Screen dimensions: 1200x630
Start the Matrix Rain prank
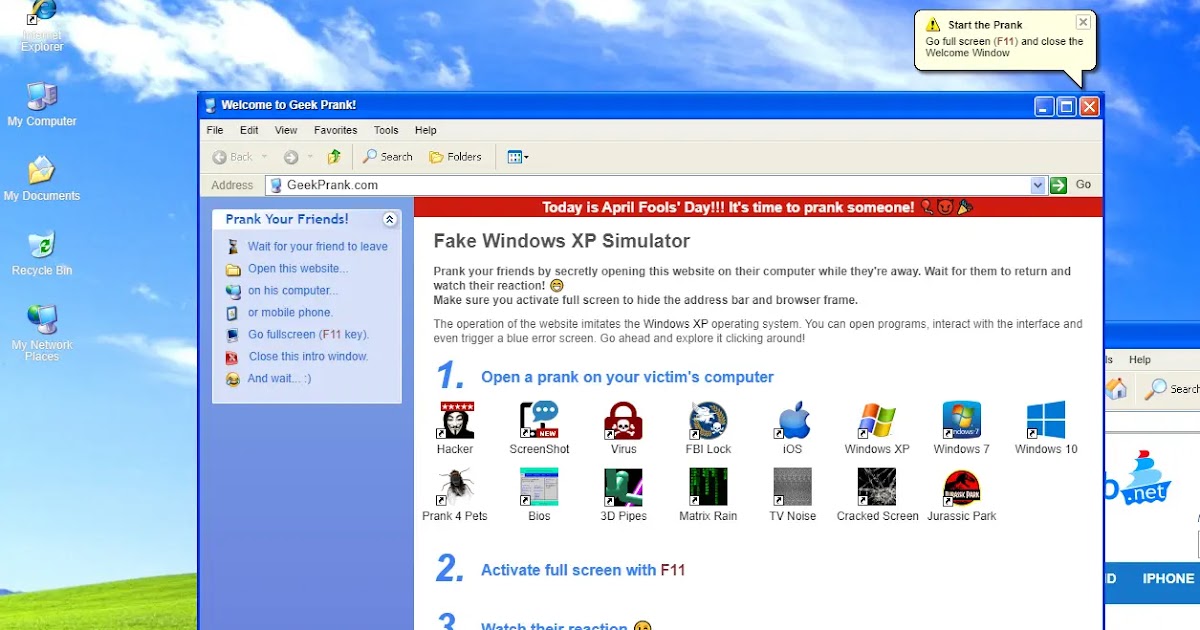(708, 488)
